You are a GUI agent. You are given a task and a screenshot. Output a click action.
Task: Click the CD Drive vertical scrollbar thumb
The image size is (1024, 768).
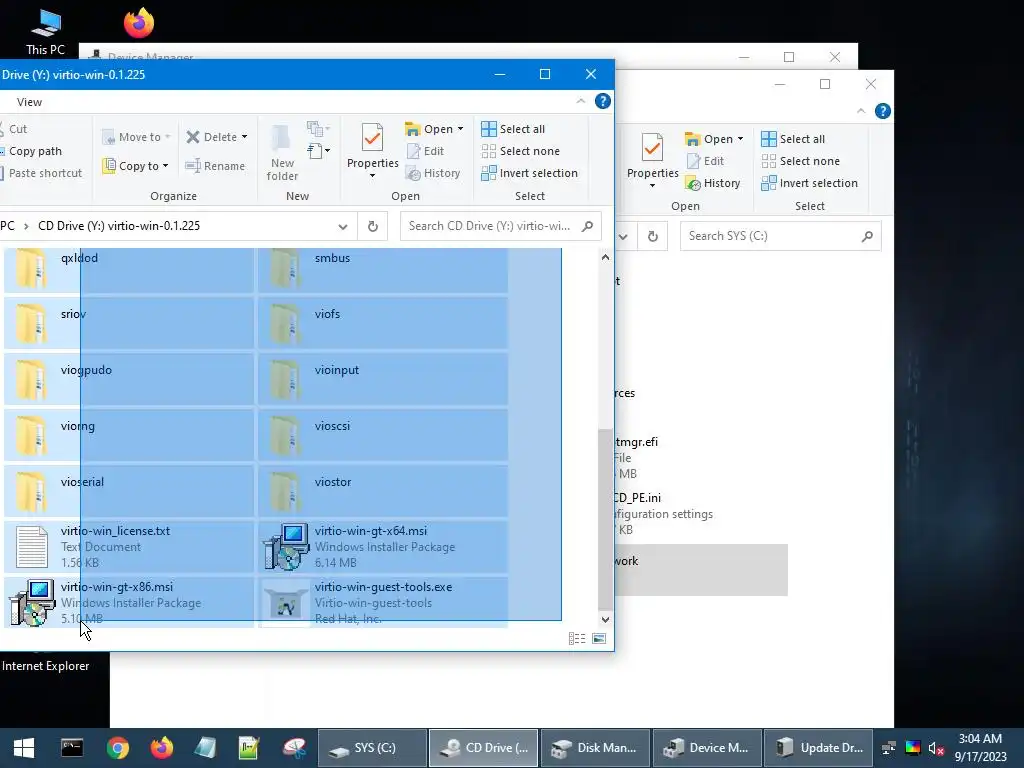pos(605,519)
